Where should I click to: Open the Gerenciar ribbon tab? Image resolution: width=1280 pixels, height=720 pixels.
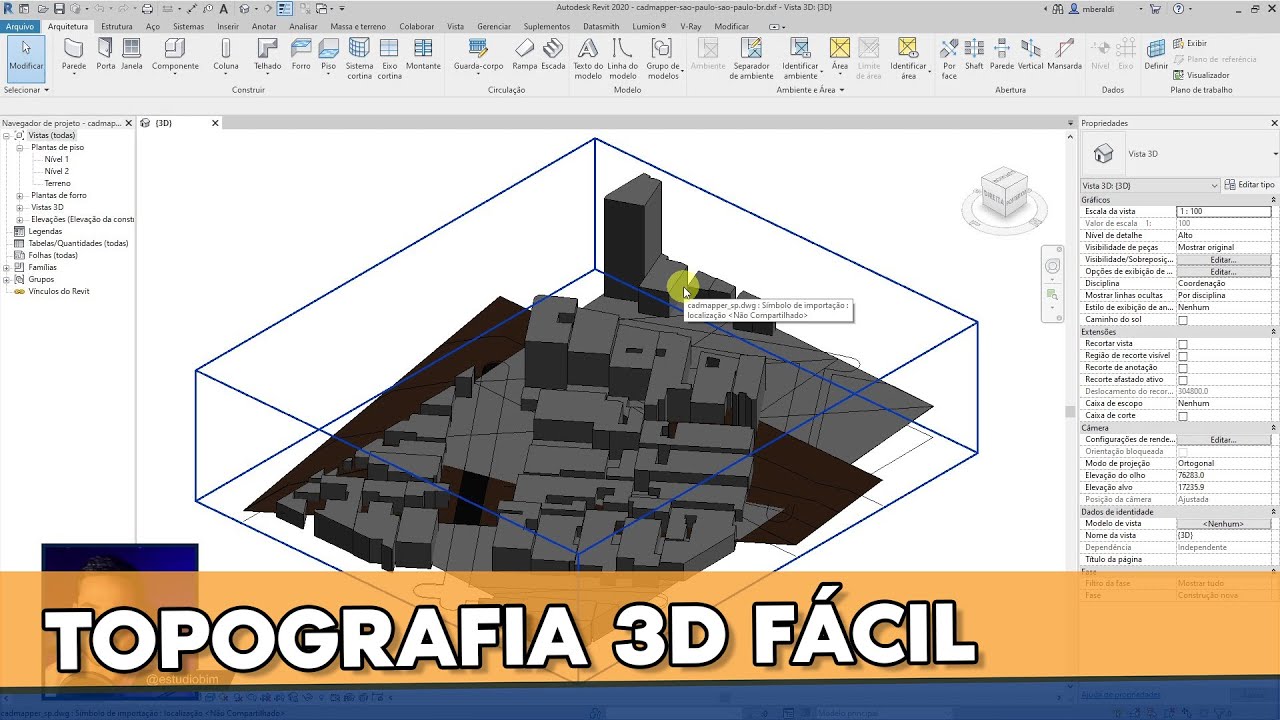coord(494,26)
